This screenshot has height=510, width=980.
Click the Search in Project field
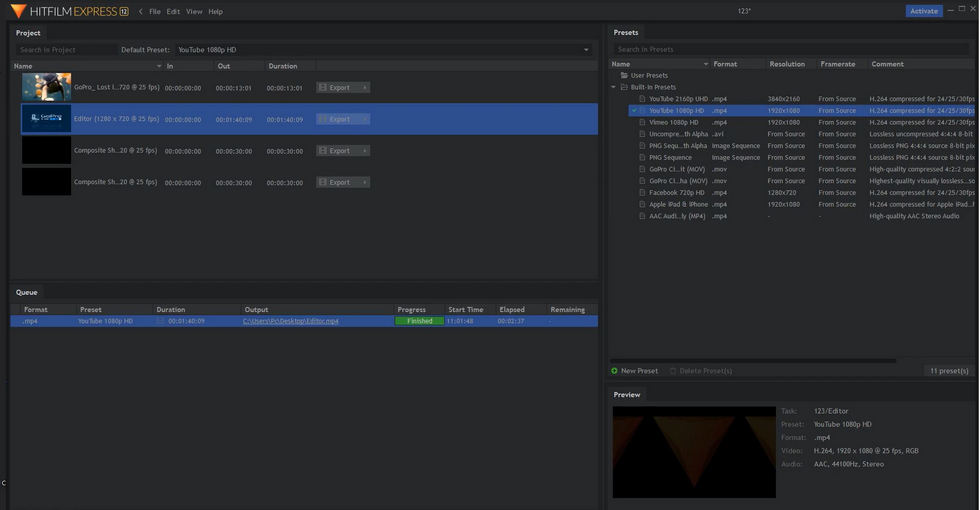pos(66,49)
